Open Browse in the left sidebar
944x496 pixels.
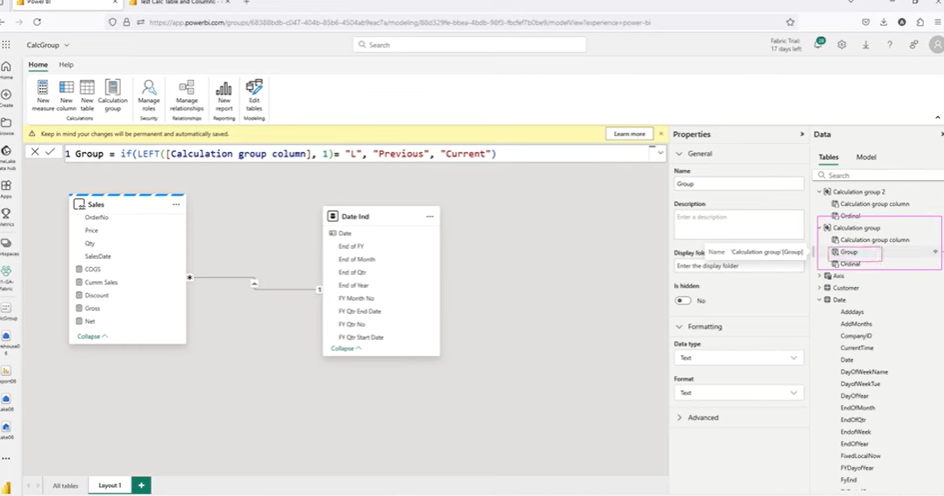[x=6, y=126]
